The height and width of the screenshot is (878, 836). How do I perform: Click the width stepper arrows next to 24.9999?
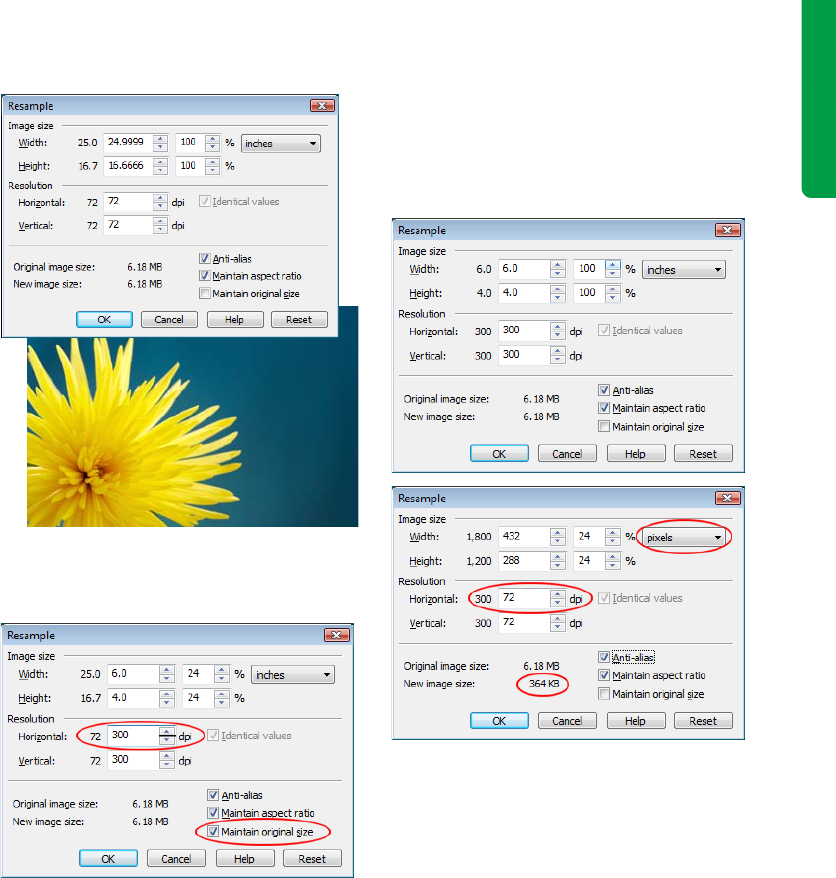click(160, 143)
